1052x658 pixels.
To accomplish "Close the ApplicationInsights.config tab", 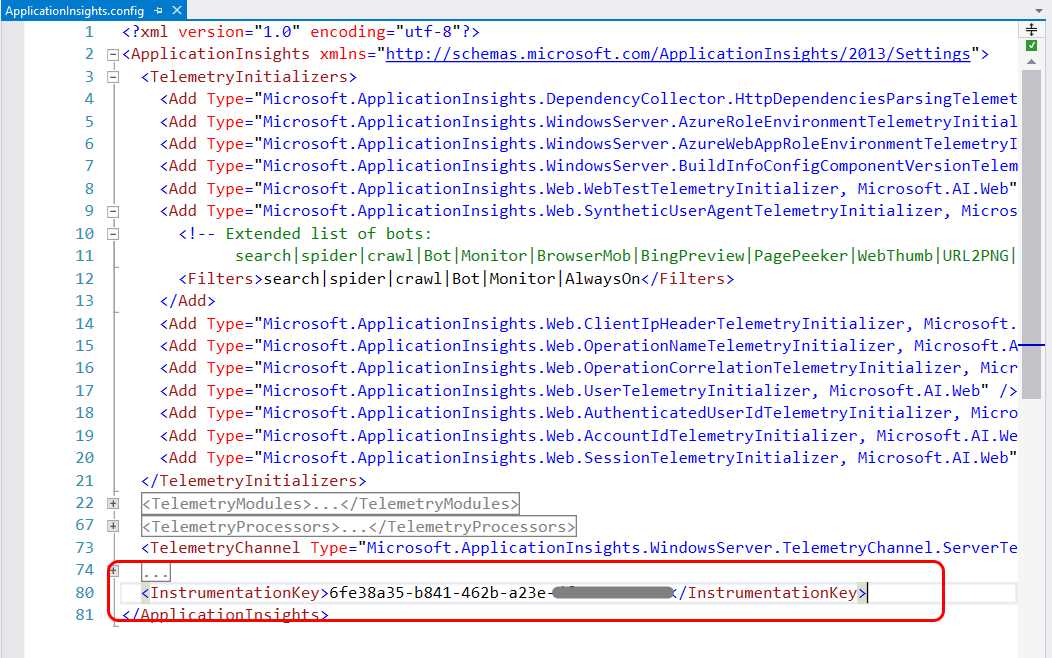I will click(x=176, y=10).
